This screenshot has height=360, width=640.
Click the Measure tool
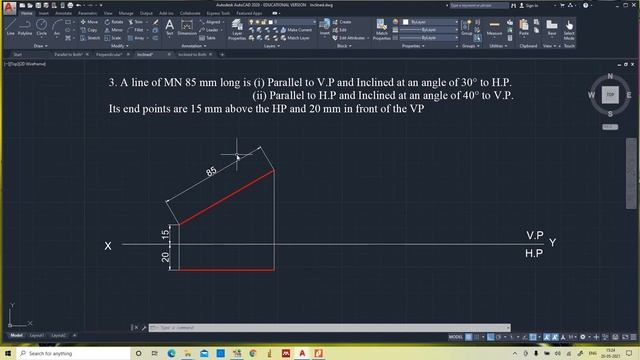tap(494, 28)
